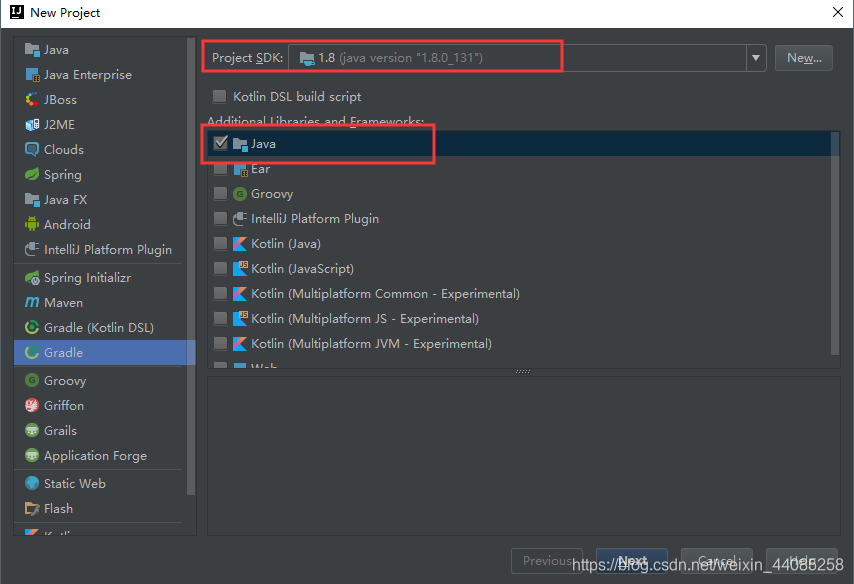
Task: Click the Cancel button
Action: (717, 561)
